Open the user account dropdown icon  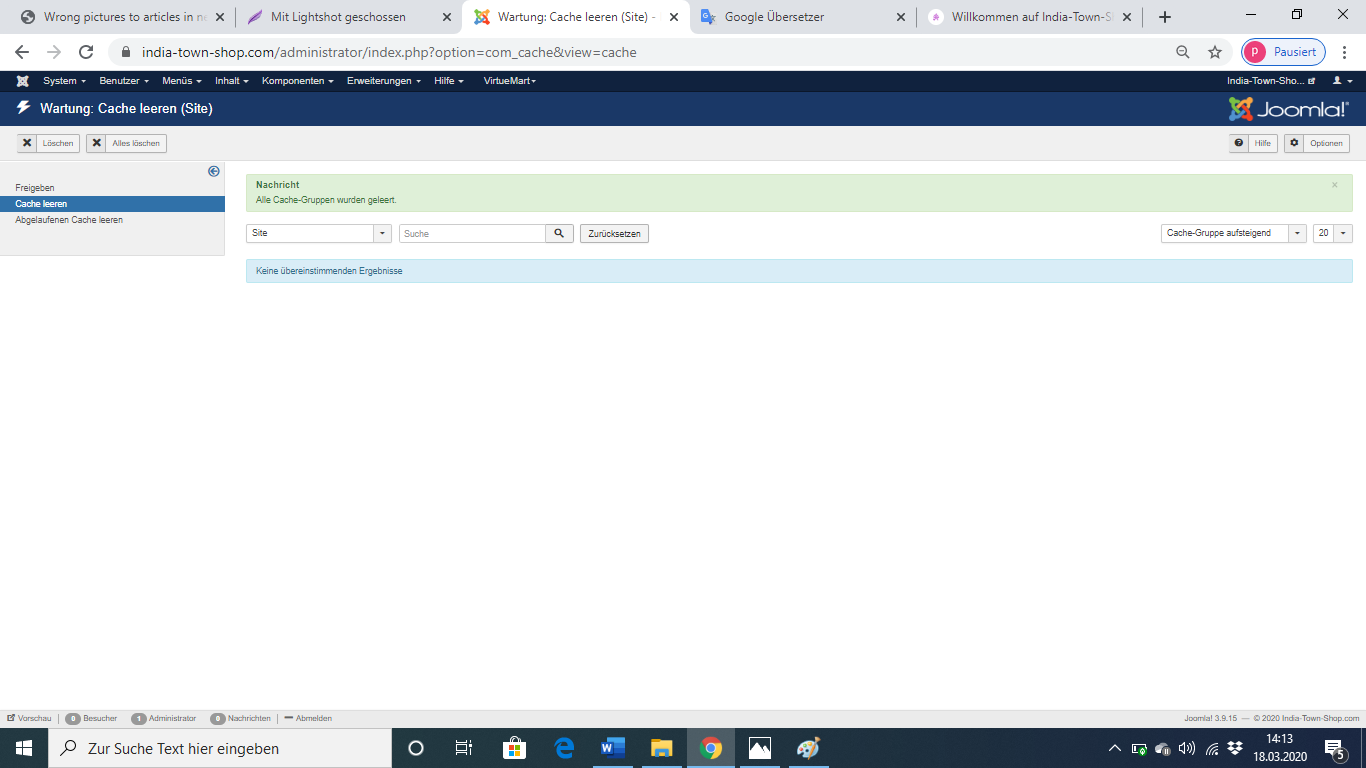(1342, 81)
